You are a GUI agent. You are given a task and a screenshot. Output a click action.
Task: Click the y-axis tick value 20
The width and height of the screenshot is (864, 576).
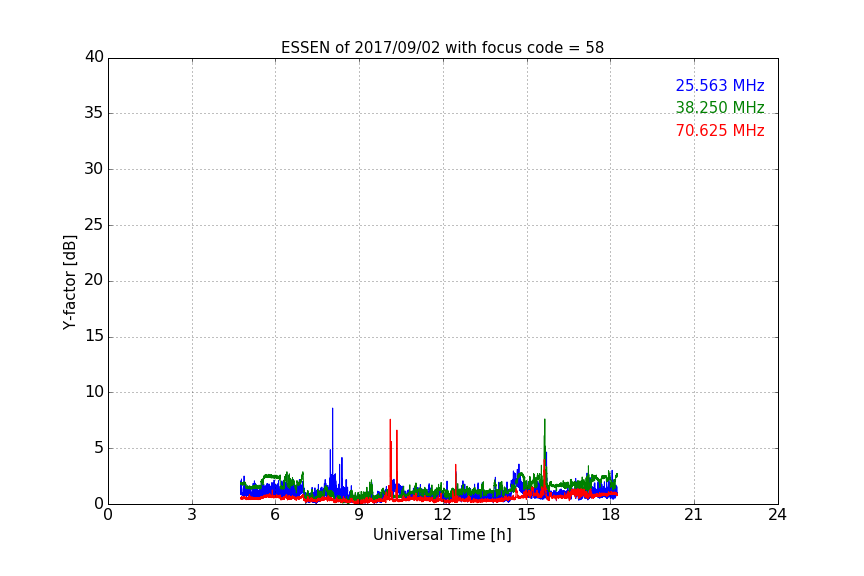point(94,280)
